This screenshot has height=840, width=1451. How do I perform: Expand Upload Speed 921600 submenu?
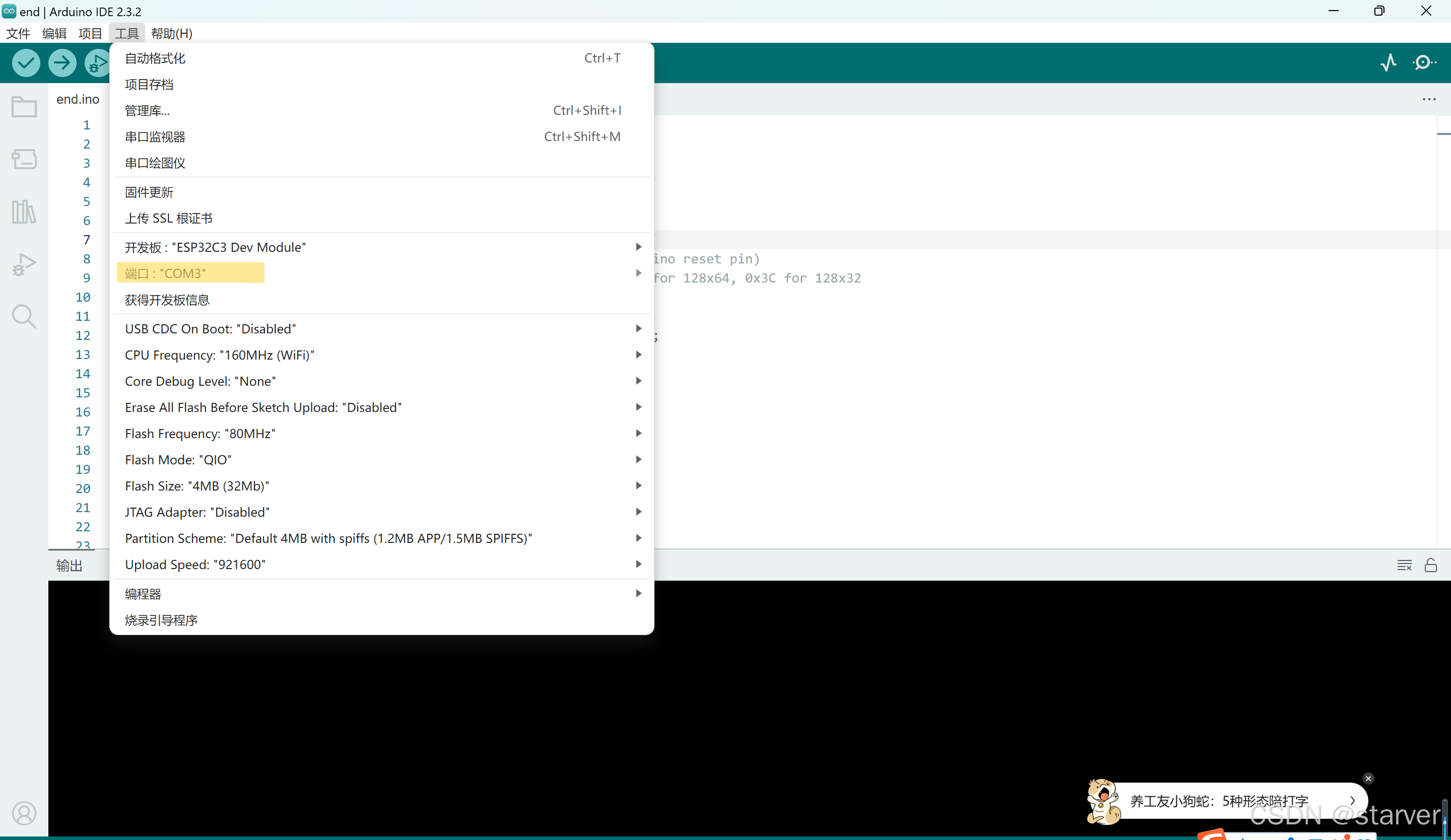pos(382,565)
